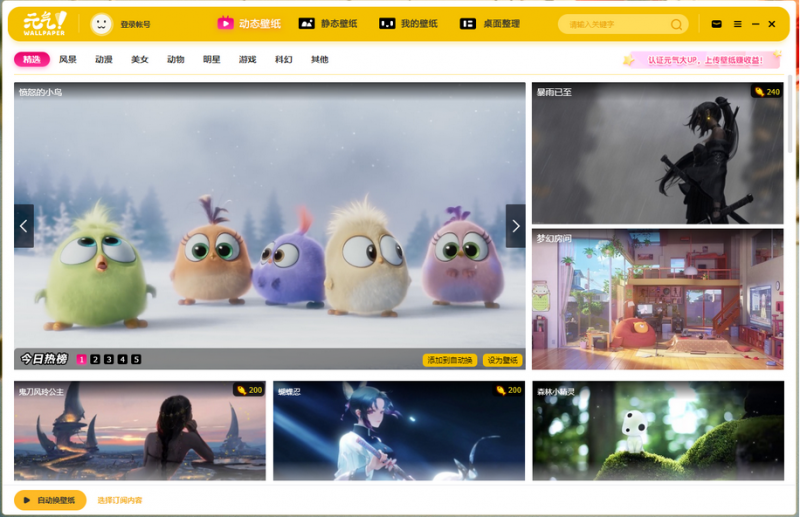The height and width of the screenshot is (517, 800).
Task: Click the 添加到自动换 button
Action: click(x=449, y=360)
